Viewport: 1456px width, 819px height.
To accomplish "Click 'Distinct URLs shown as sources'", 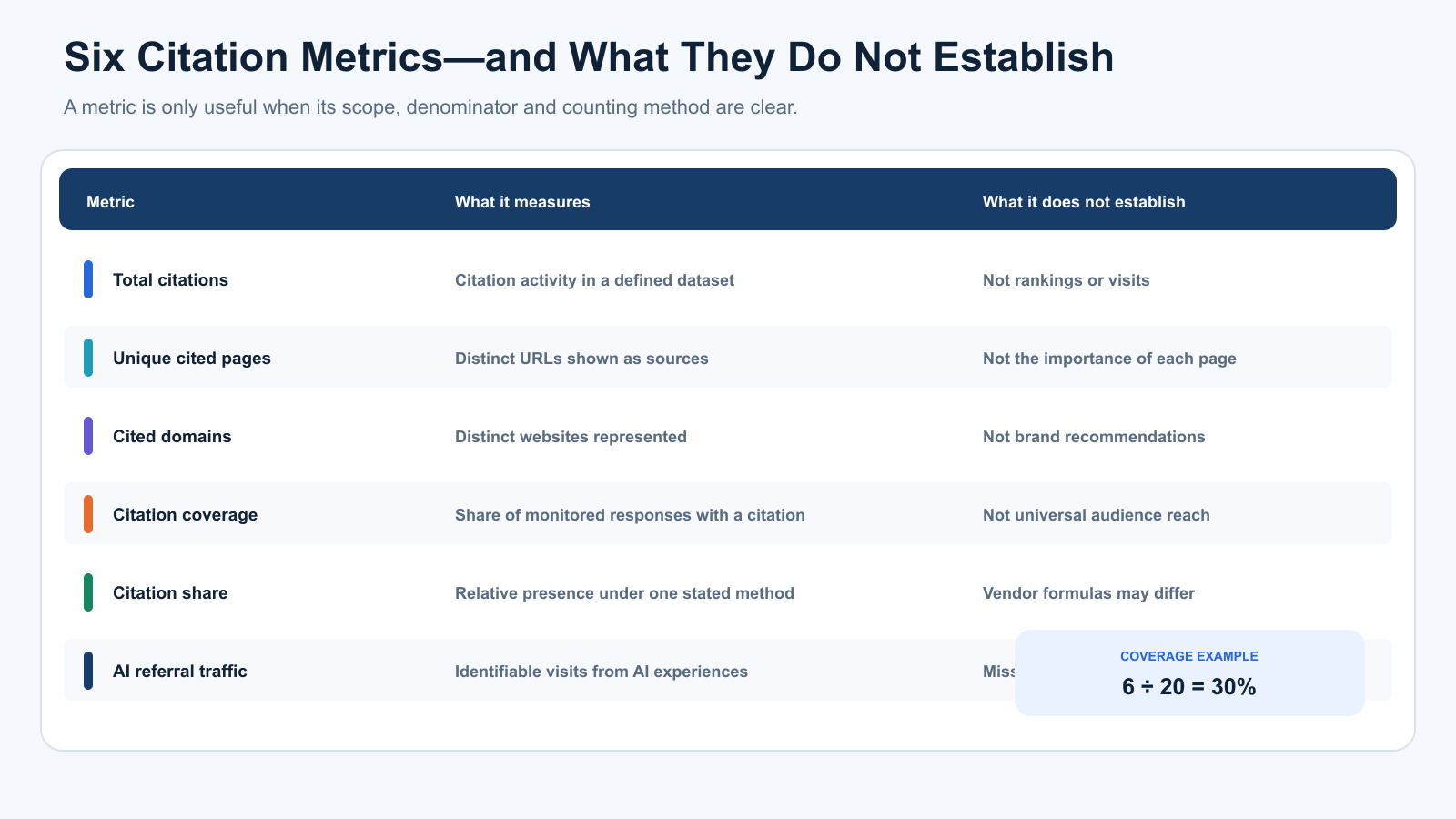I will click(581, 359).
